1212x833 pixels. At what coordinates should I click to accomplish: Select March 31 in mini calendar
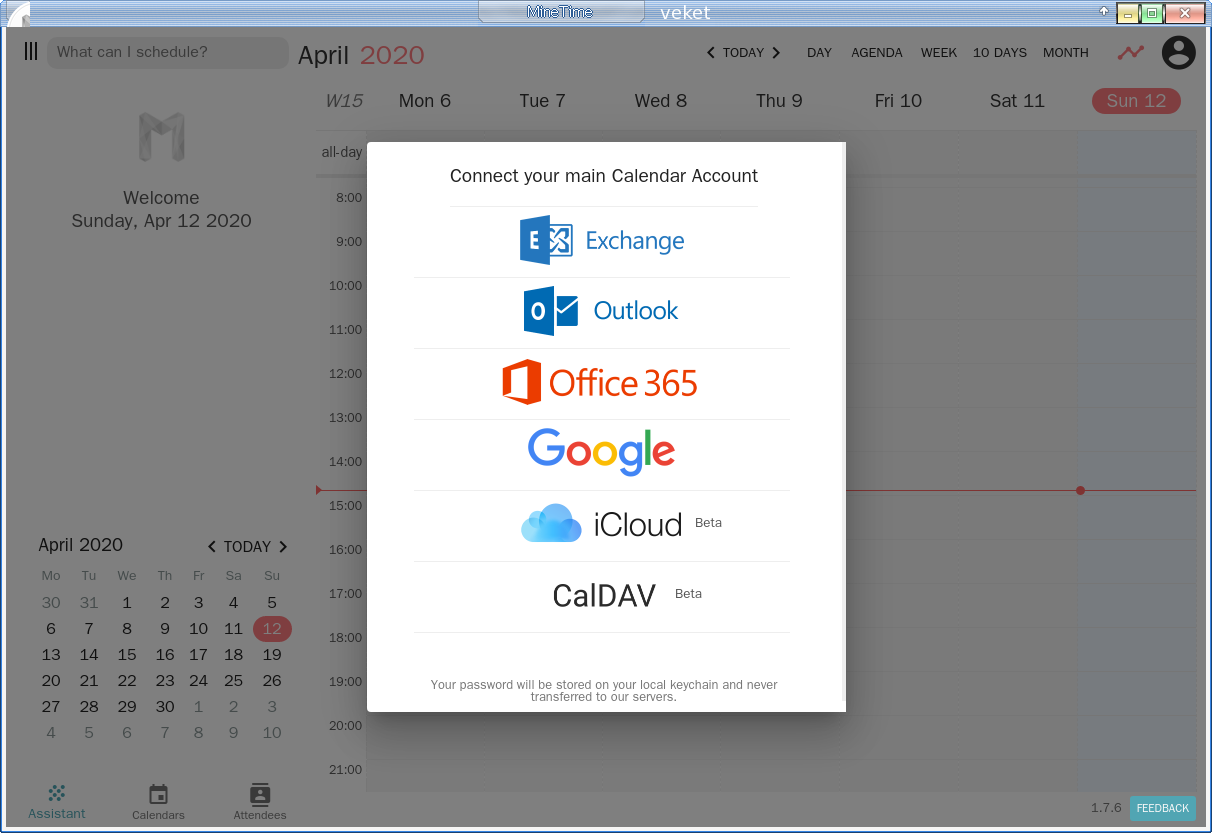click(89, 603)
